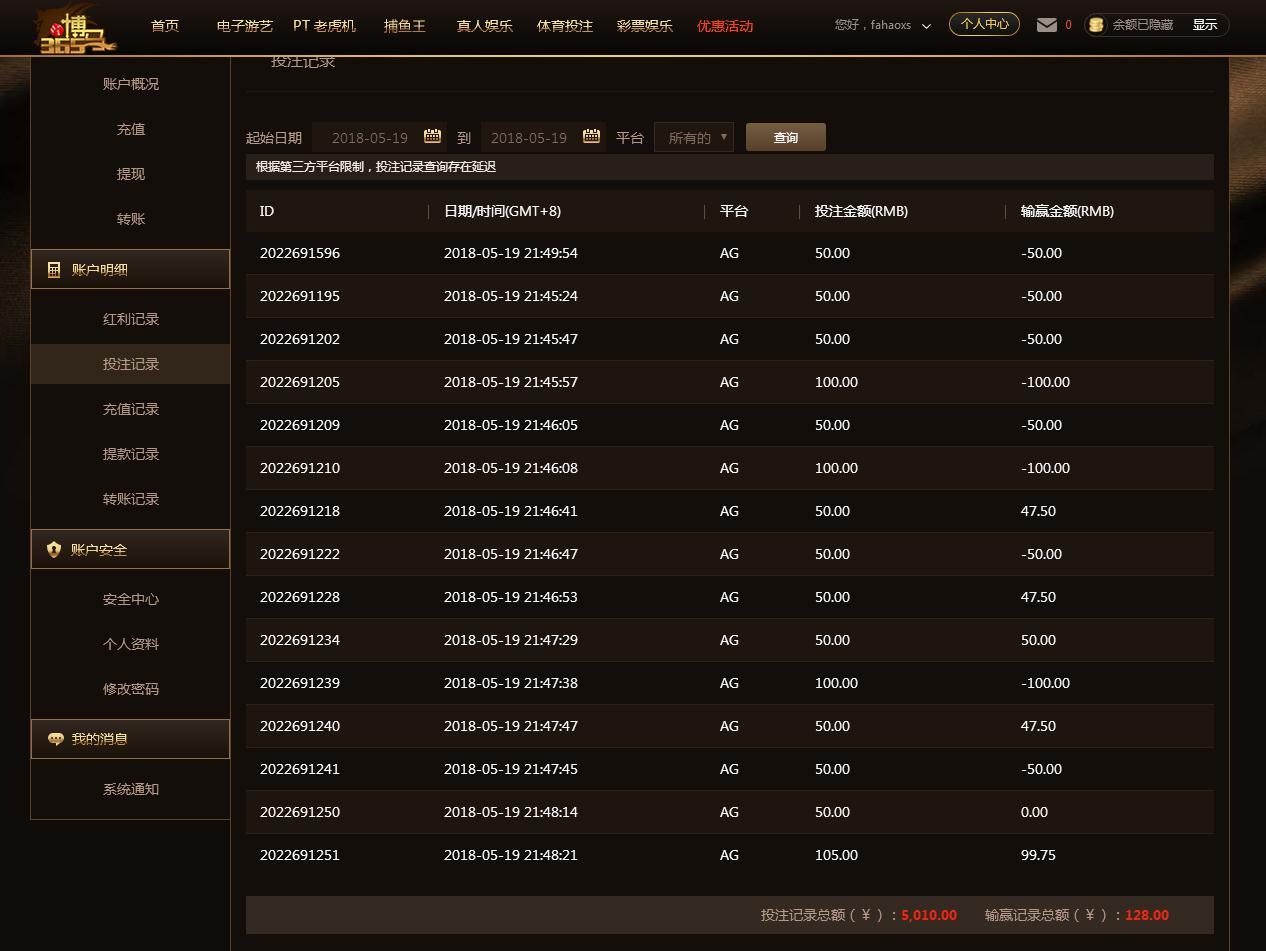Click timestamp 2018-05-19 21:49:54
Viewport: 1266px width, 951px height.
[511, 253]
